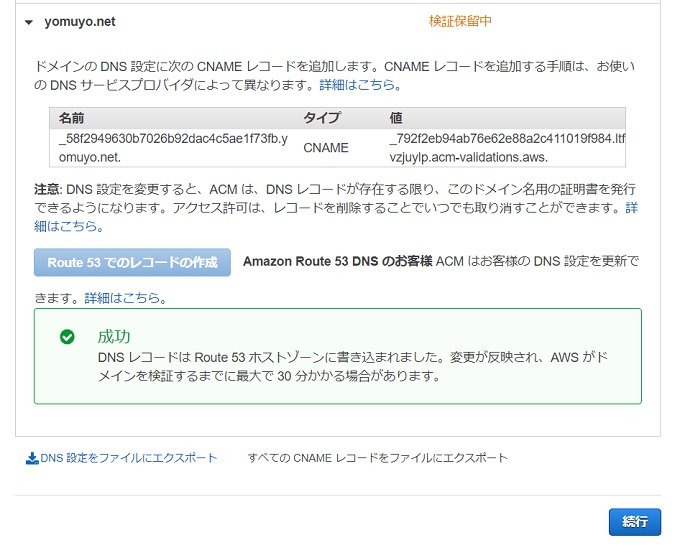Click the 検証保留中 validation status text
Image resolution: width=680 pixels, height=558 pixels.
460,21
